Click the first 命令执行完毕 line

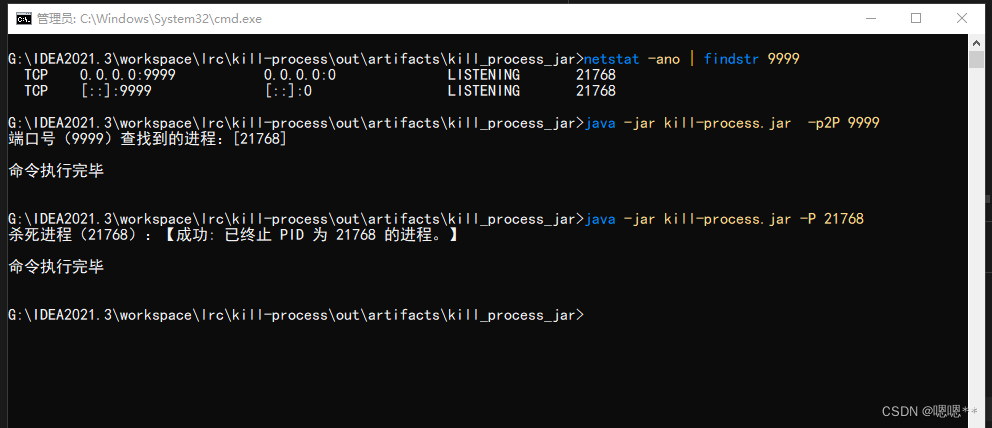pos(56,171)
